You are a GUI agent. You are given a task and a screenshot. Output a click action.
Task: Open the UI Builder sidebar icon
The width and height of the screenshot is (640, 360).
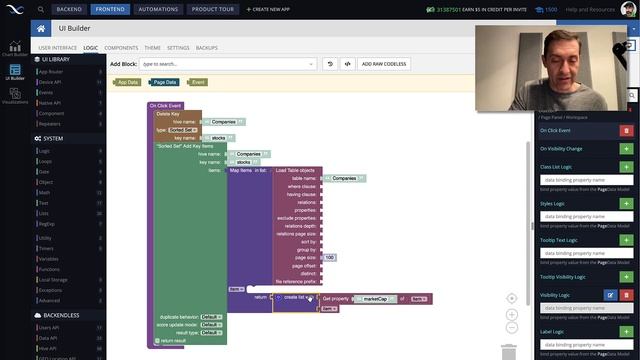pyautogui.click(x=15, y=72)
